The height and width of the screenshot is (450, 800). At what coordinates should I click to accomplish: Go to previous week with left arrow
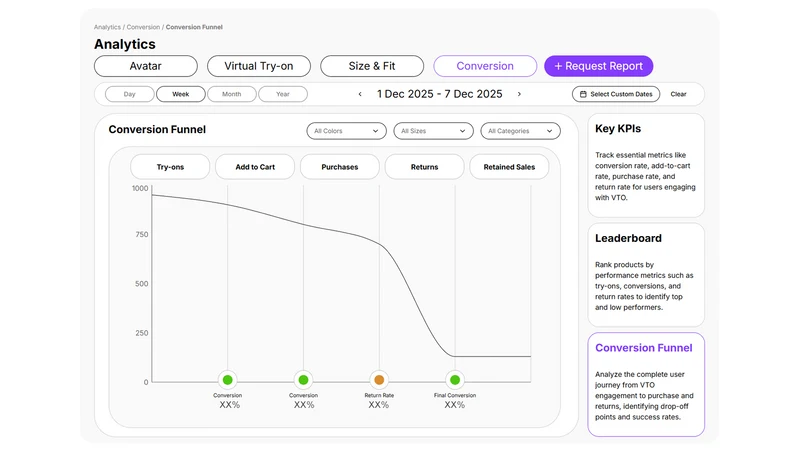pyautogui.click(x=360, y=94)
